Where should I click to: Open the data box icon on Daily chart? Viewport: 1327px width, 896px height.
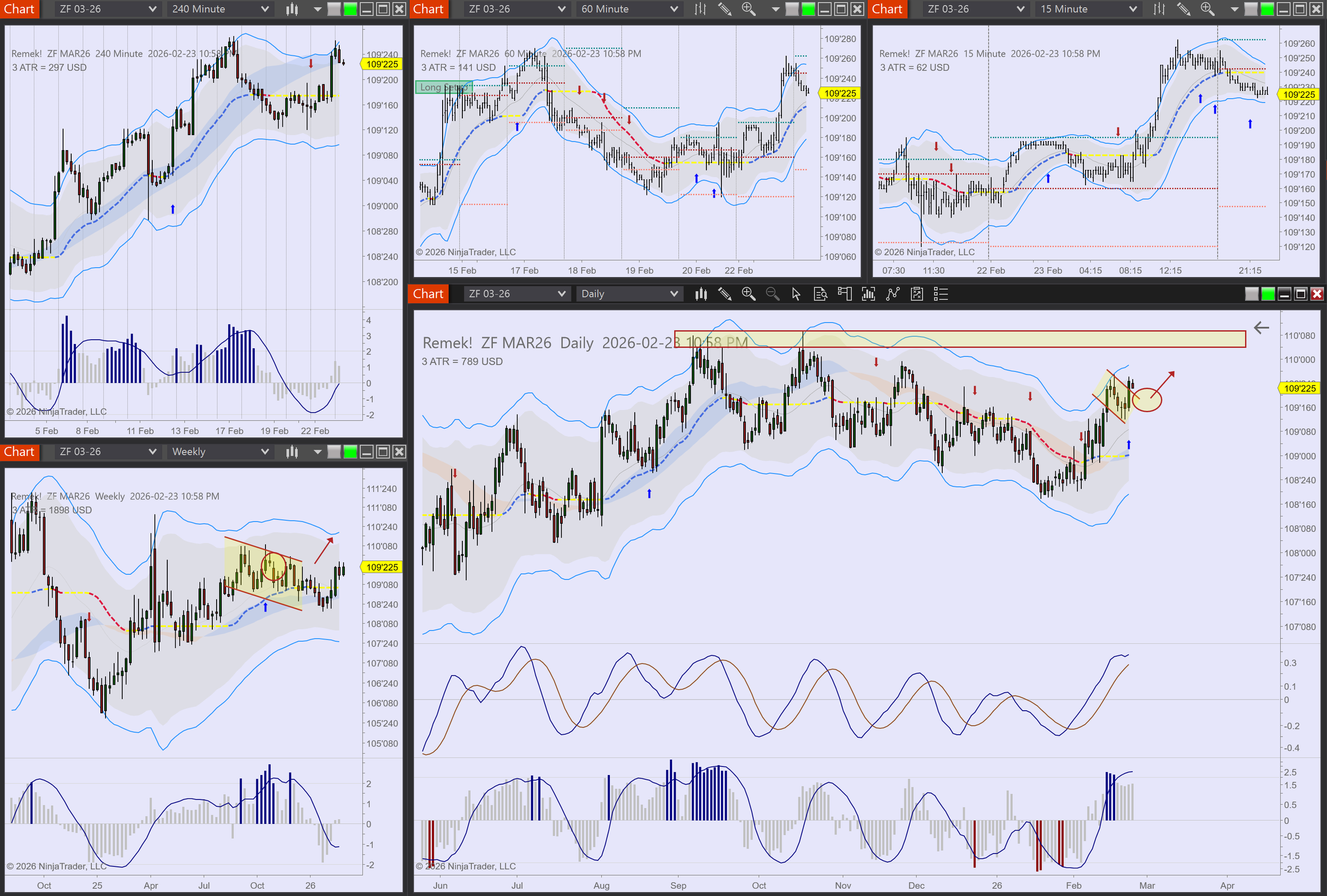click(820, 294)
